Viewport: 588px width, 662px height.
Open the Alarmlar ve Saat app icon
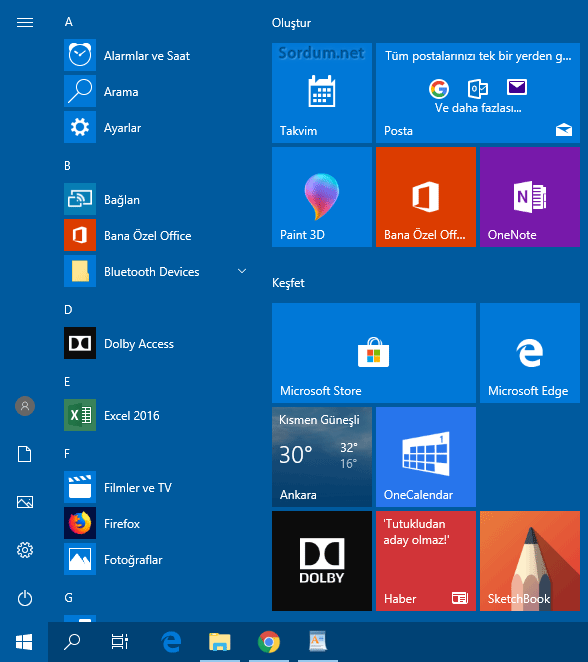tap(80, 55)
